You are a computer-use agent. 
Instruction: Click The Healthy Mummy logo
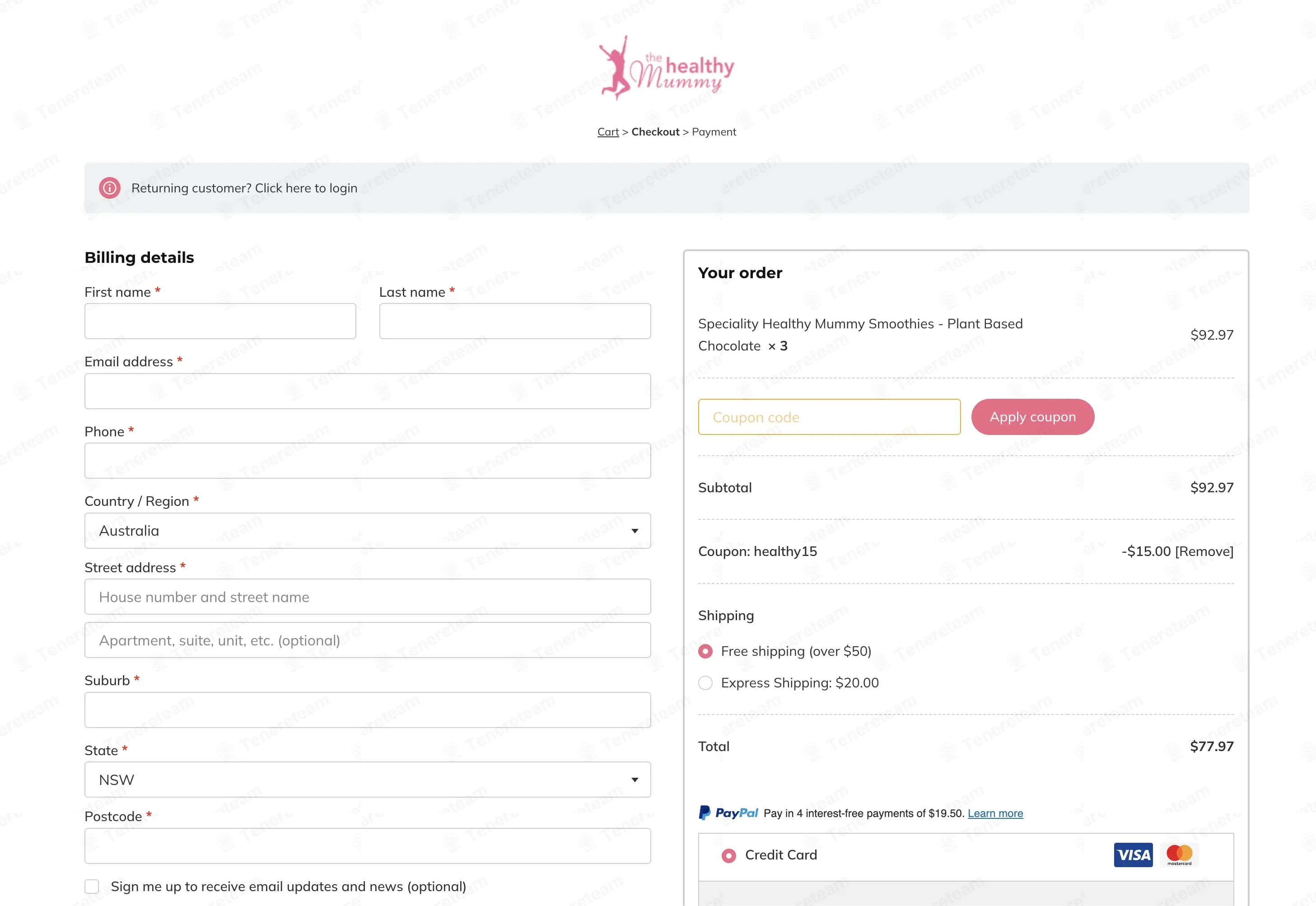pyautogui.click(x=667, y=69)
